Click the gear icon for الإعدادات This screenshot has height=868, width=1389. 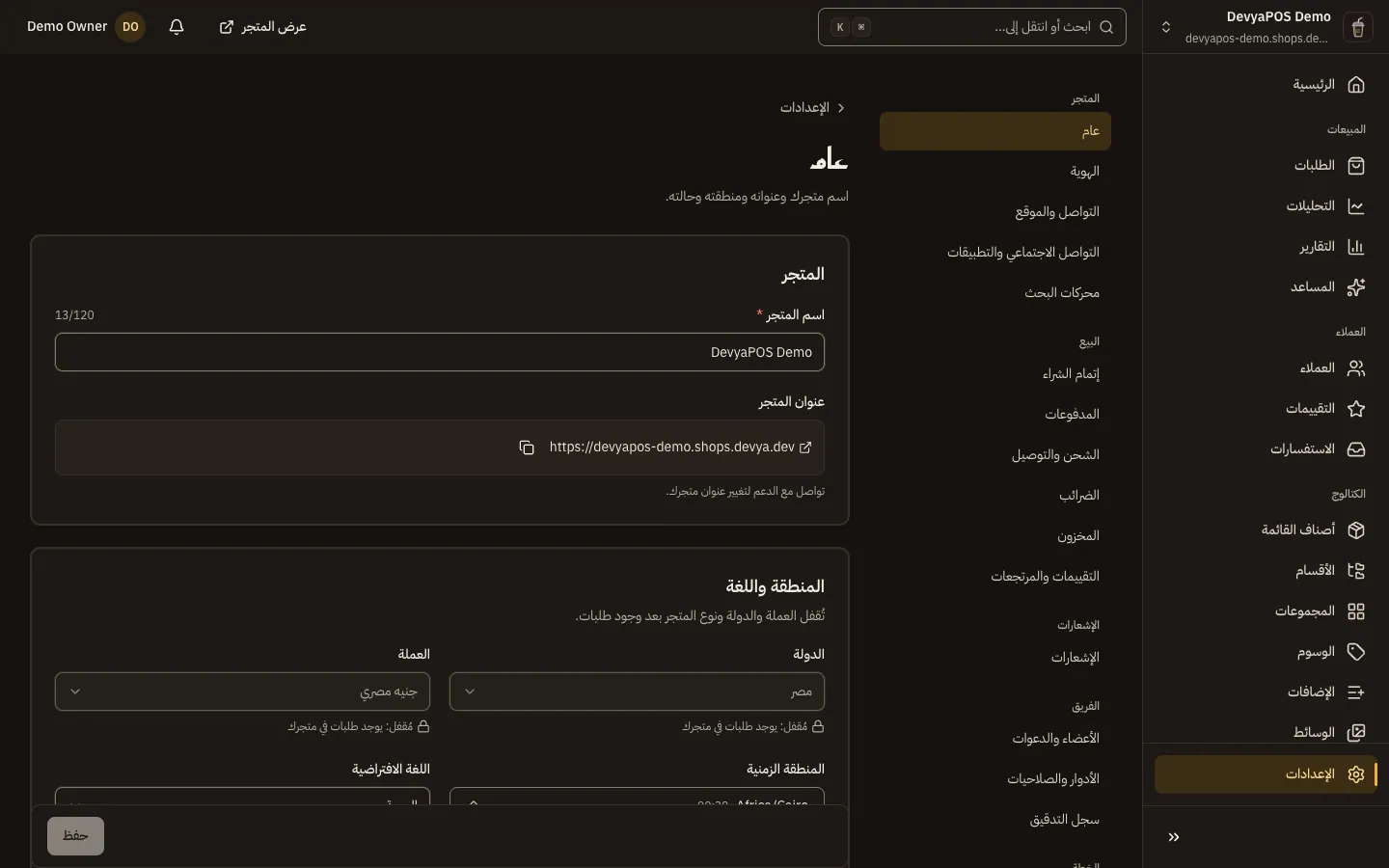tap(1356, 774)
